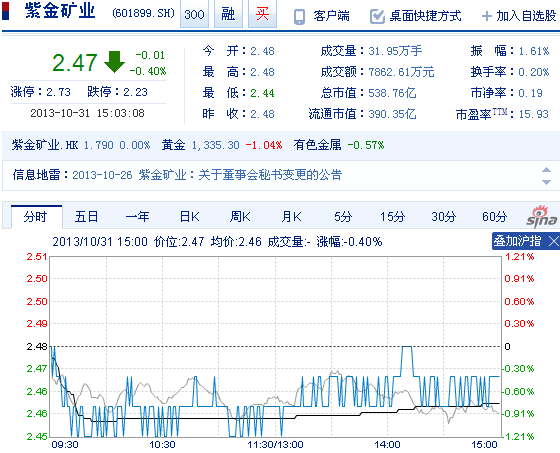Click the current price 2.47
This screenshot has width=560, height=453.
pos(75,63)
